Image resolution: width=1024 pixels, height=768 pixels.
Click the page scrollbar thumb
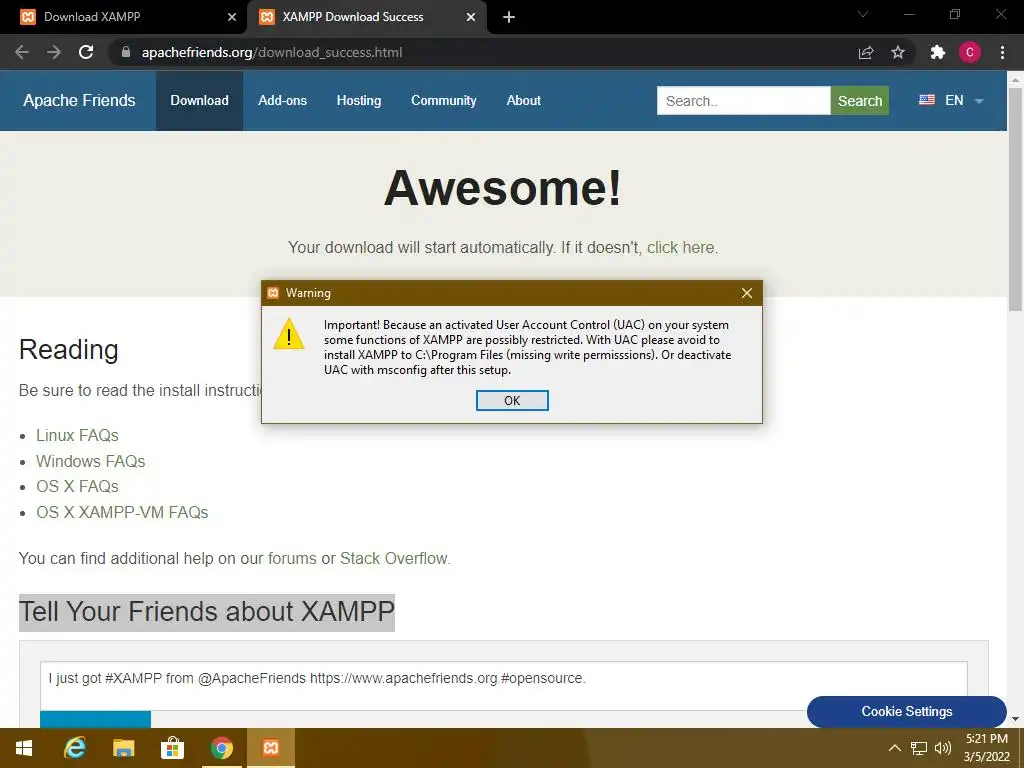[x=1015, y=199]
